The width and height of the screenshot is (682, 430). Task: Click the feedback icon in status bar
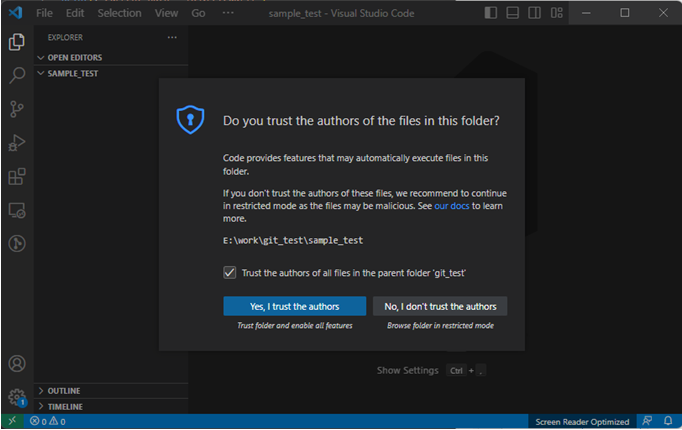[x=647, y=421]
